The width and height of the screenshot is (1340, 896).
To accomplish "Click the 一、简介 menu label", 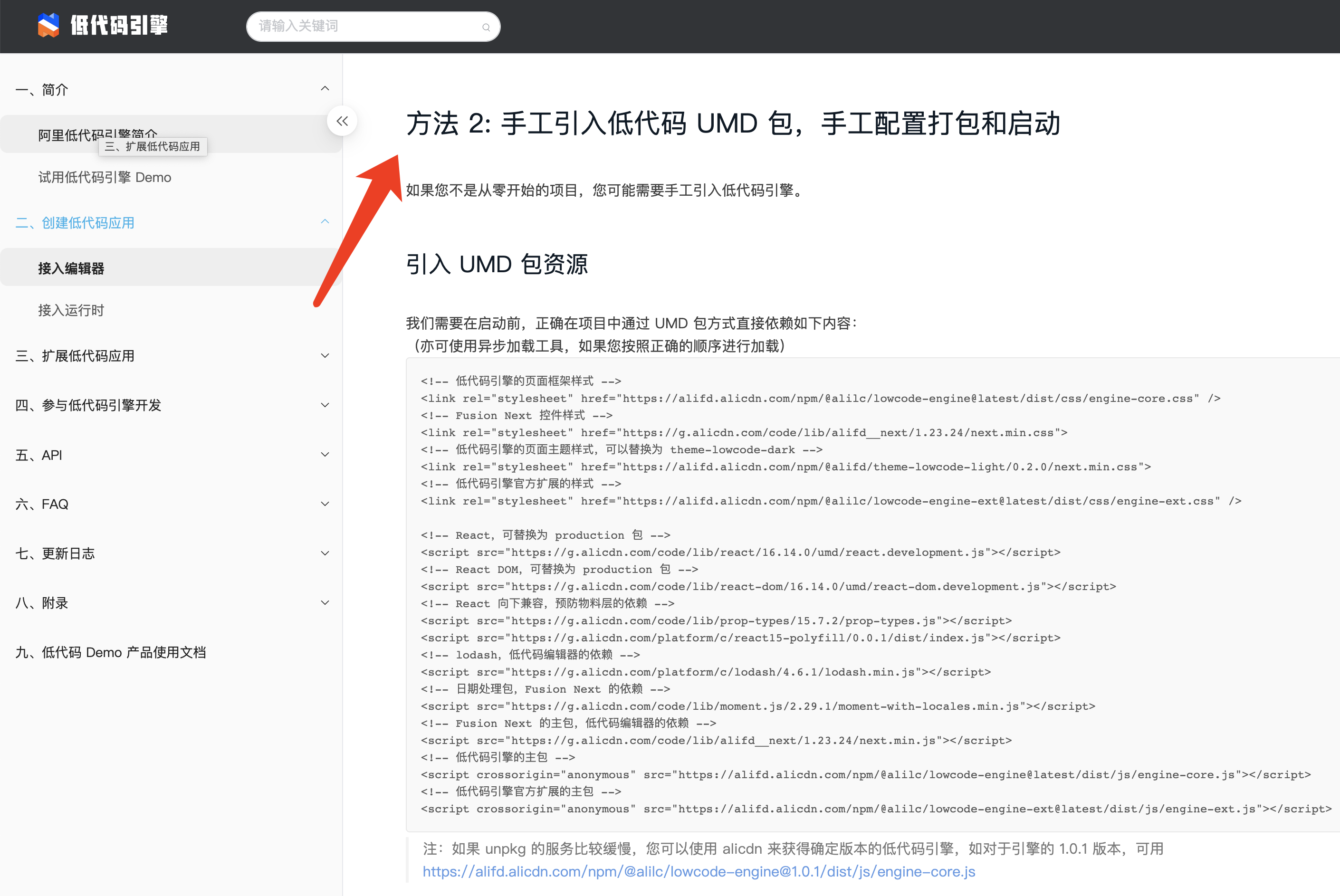I will (x=42, y=89).
